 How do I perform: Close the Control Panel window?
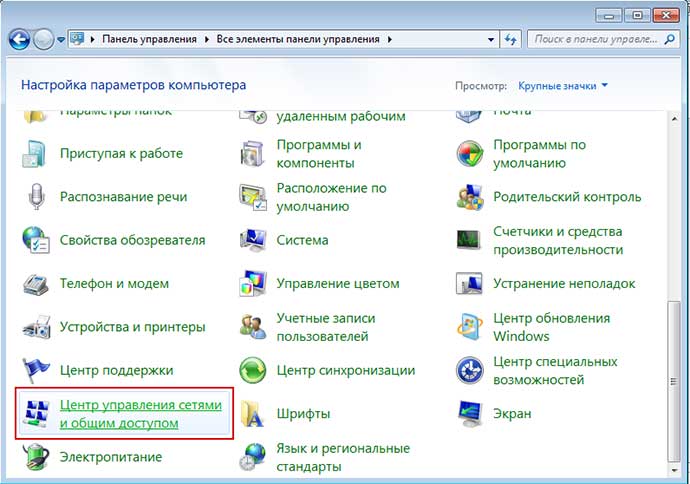click(666, 15)
